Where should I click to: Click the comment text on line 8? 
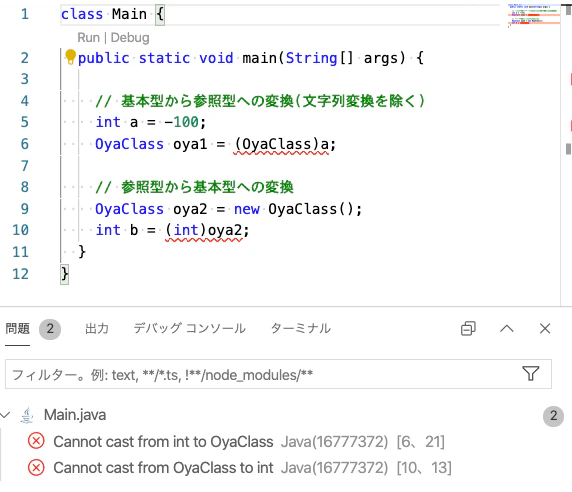194,187
